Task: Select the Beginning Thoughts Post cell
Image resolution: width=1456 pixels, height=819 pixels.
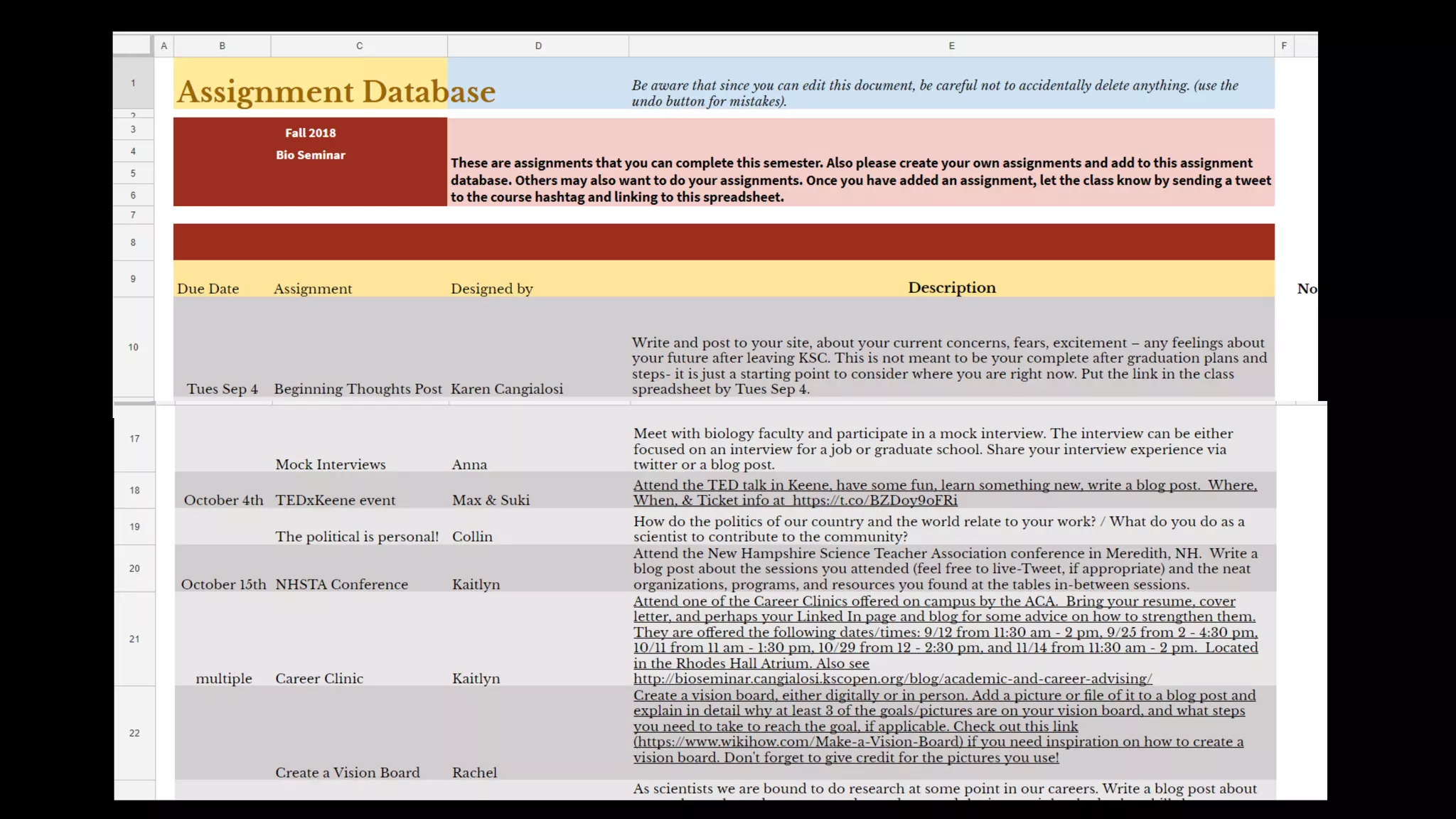Action: 358,389
